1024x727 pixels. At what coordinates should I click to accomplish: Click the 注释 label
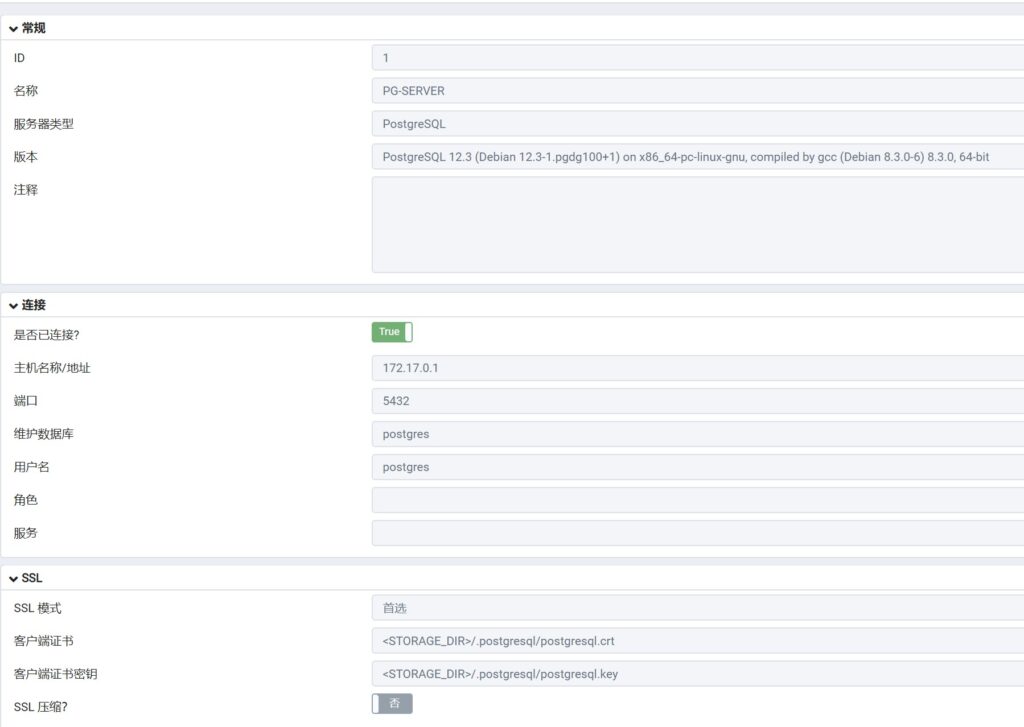click(25, 190)
